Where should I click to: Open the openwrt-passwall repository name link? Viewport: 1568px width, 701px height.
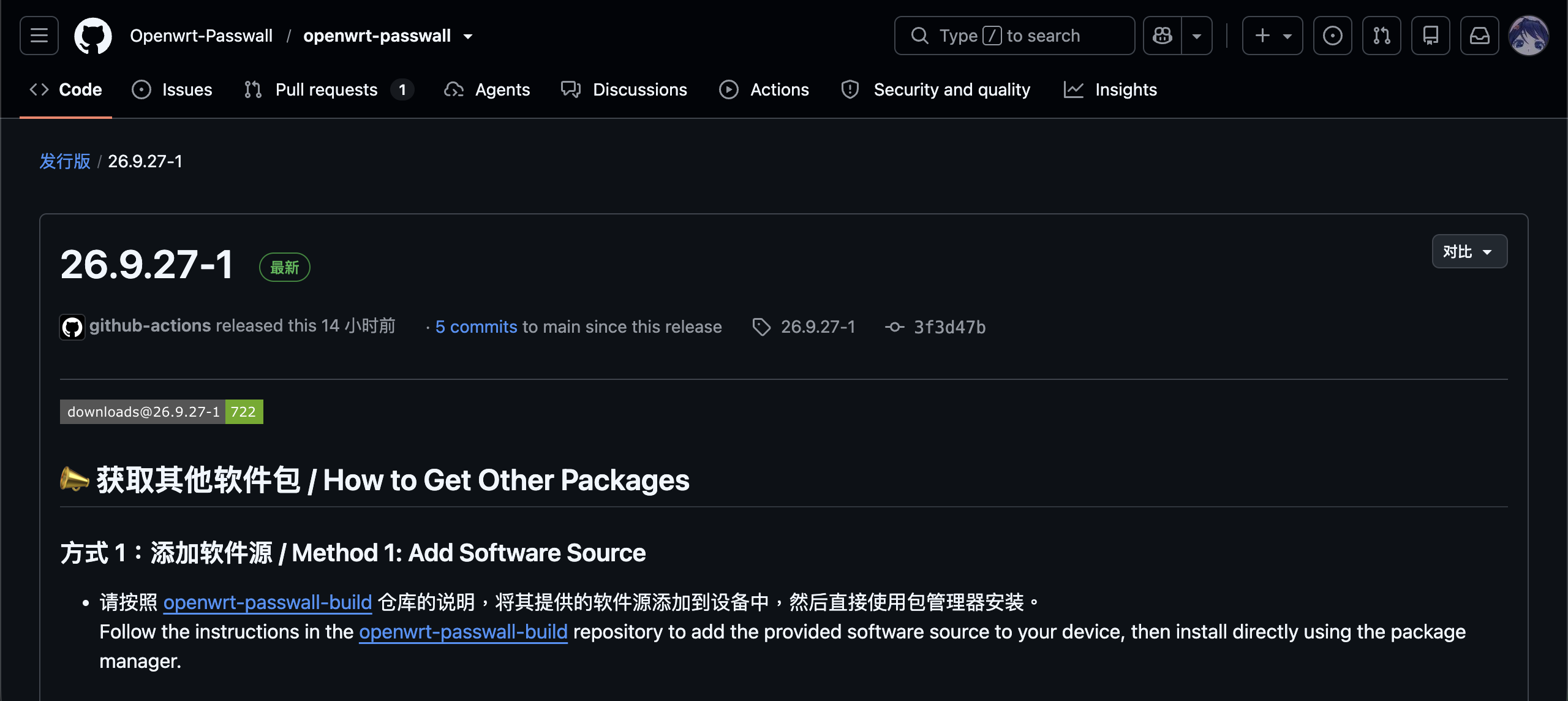tap(377, 36)
